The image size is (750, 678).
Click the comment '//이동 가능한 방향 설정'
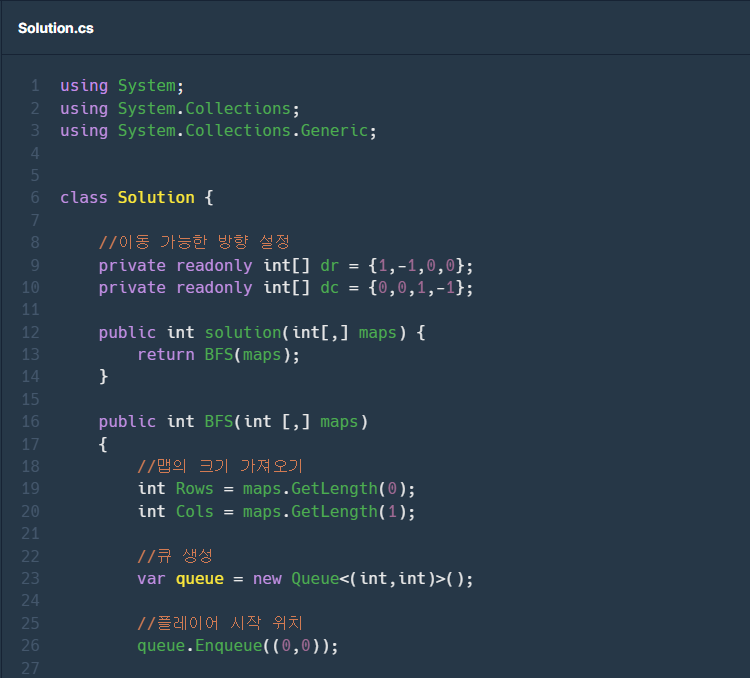tap(194, 242)
